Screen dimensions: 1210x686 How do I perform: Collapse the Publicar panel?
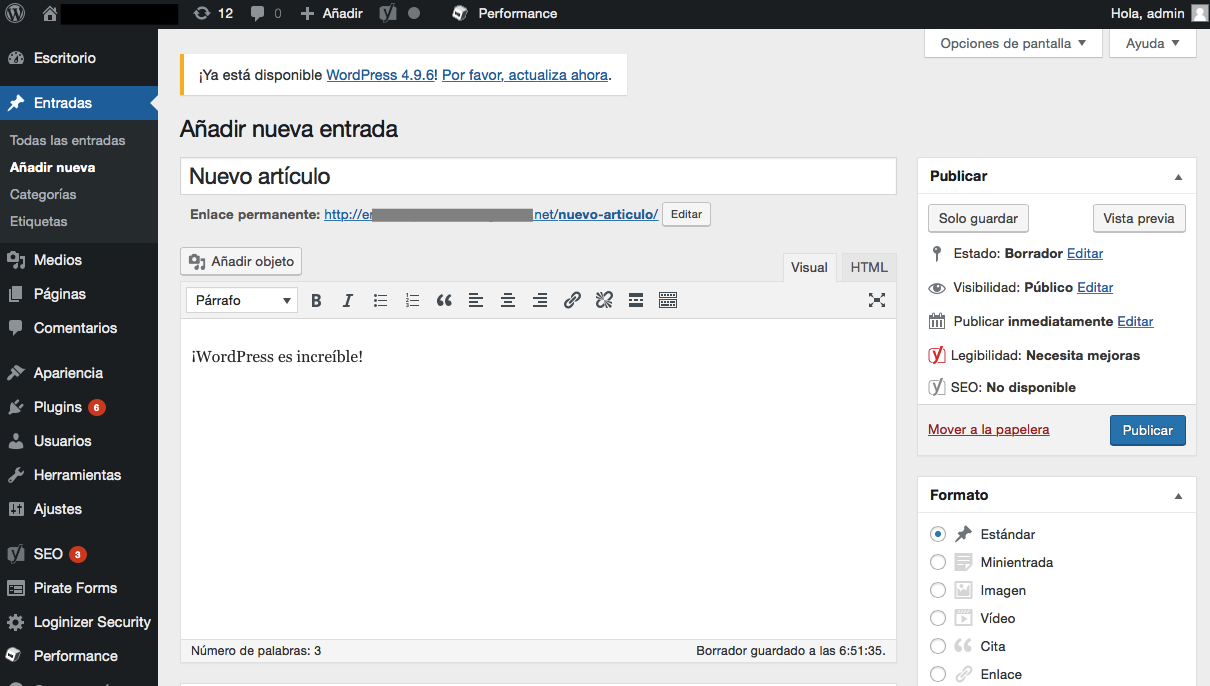coord(1180,175)
